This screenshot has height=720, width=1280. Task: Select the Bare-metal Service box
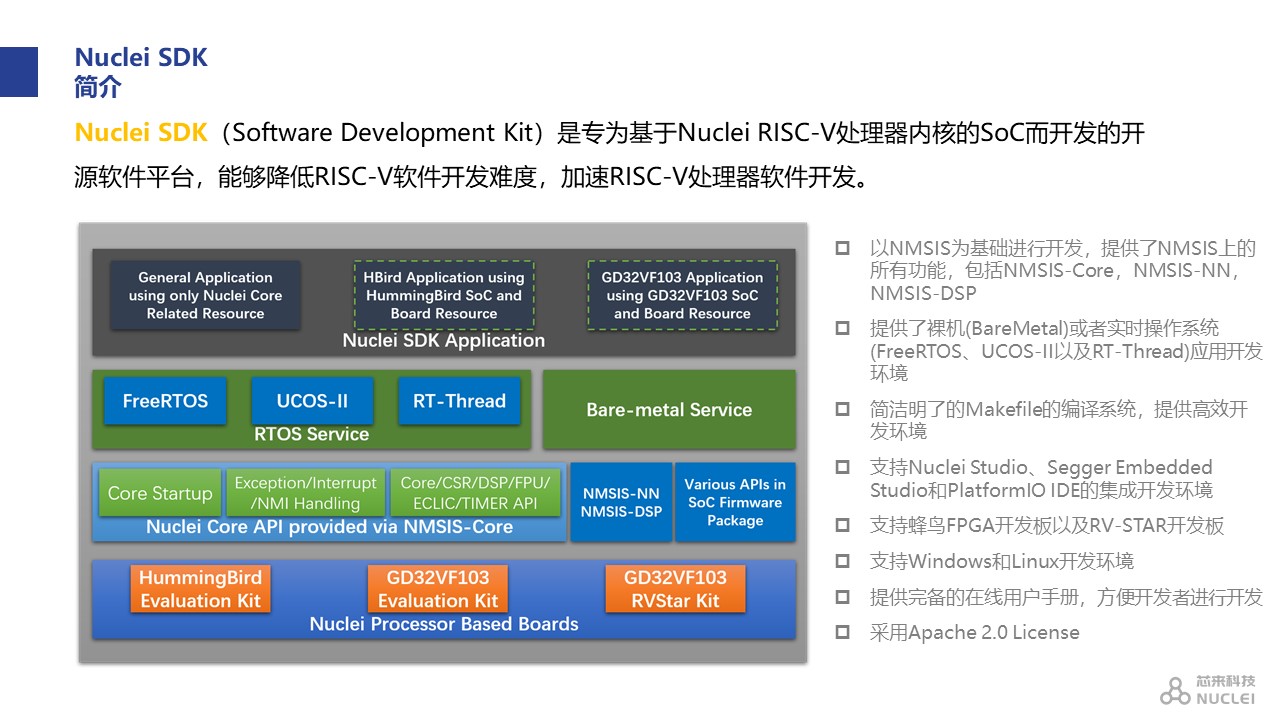click(x=669, y=410)
